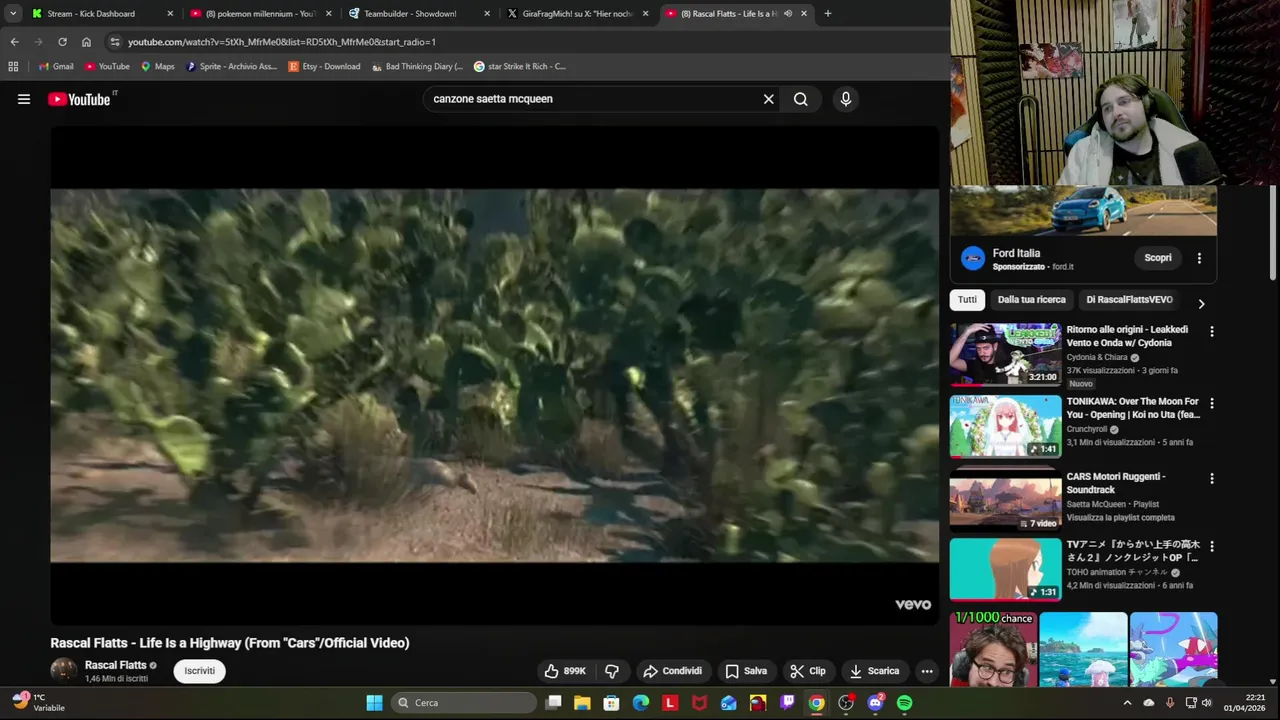Close the Kick Dashboard tab
1280x720 pixels.
[170, 14]
